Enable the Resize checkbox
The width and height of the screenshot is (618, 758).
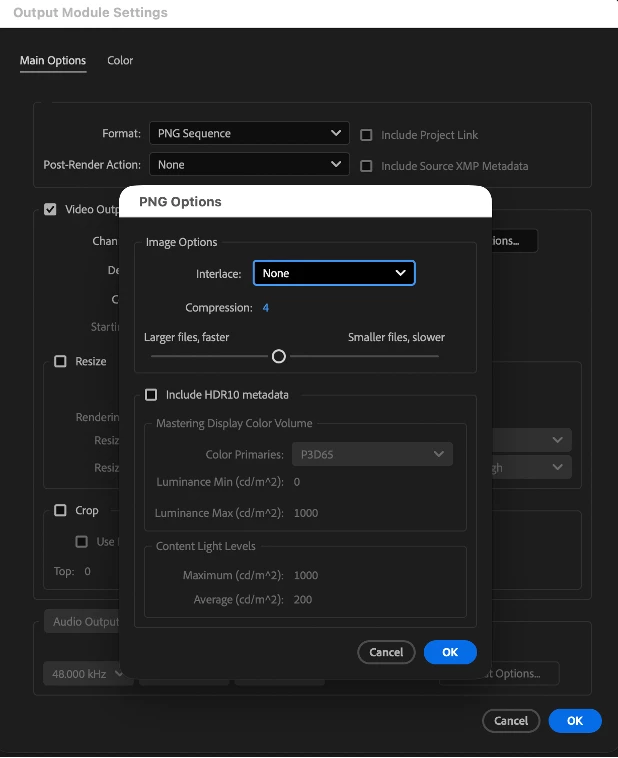point(60,361)
